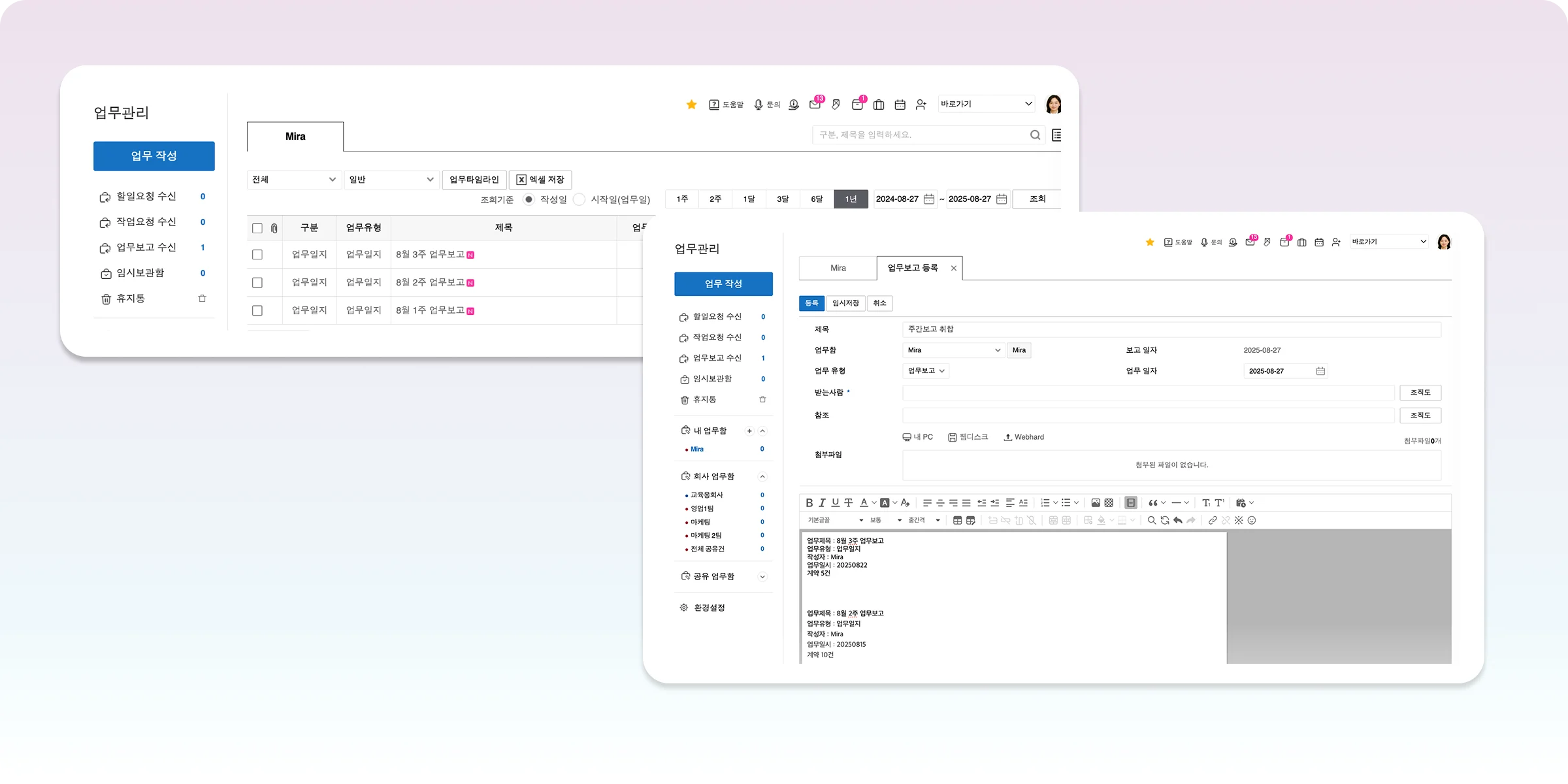Screen dimensions: 1568x784
Task: Expand the 공유 업무함 section
Action: coord(762,576)
